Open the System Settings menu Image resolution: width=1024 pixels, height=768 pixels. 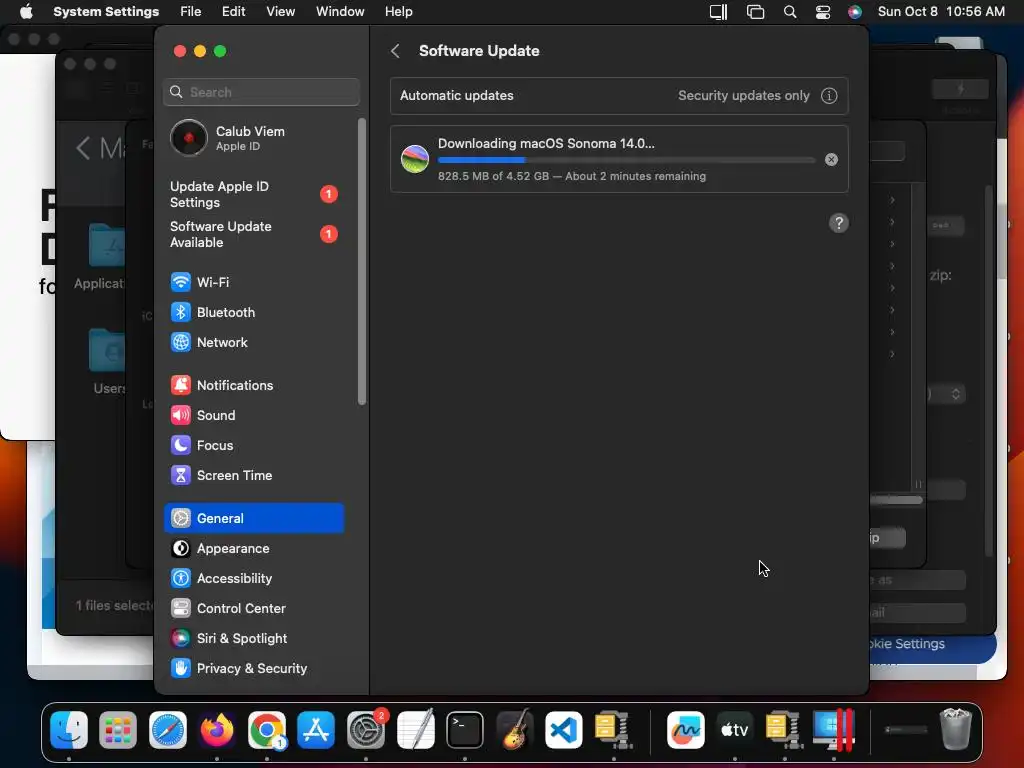[x=106, y=12]
